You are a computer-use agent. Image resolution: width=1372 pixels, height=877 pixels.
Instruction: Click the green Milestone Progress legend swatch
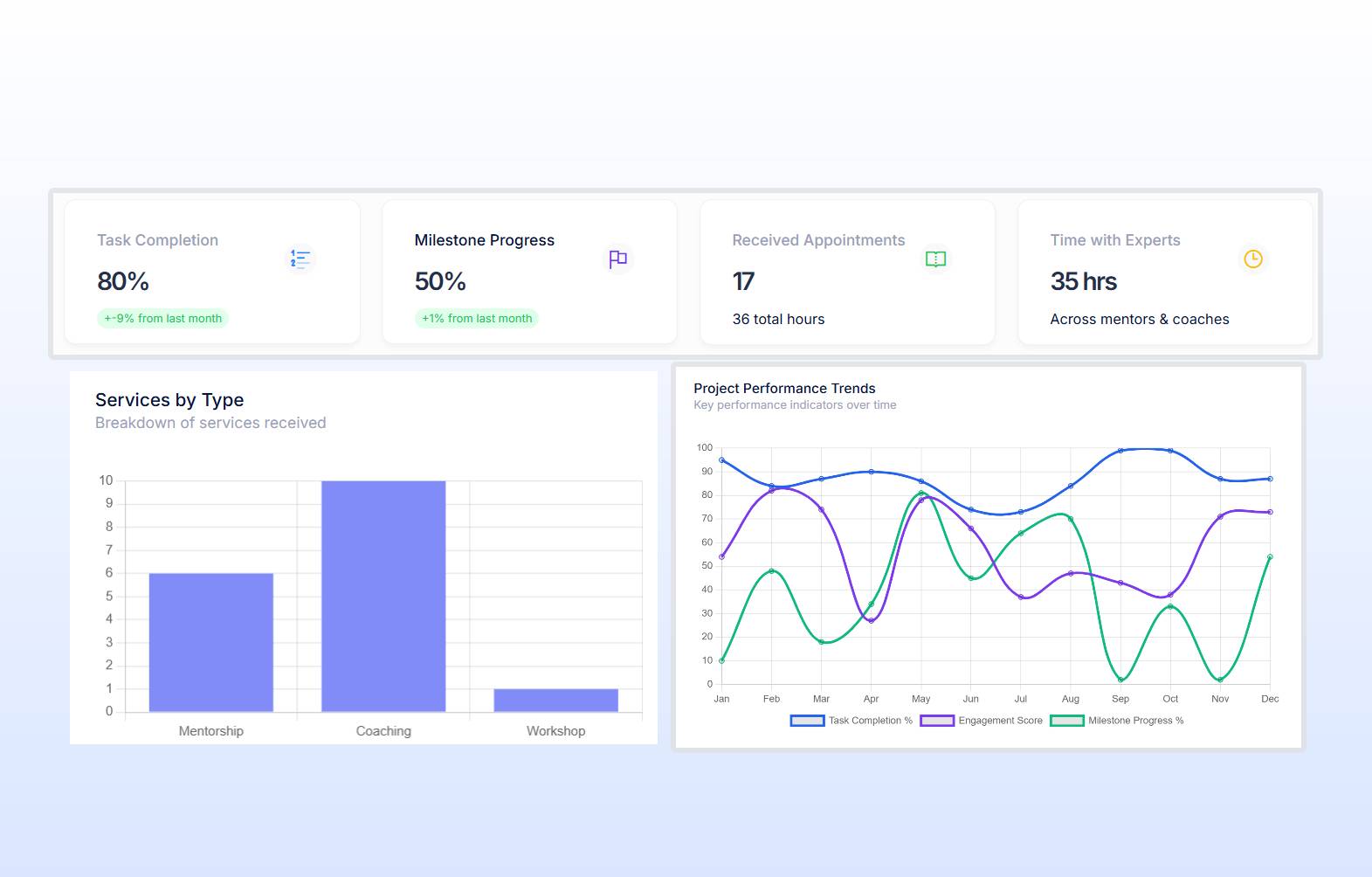(1067, 721)
